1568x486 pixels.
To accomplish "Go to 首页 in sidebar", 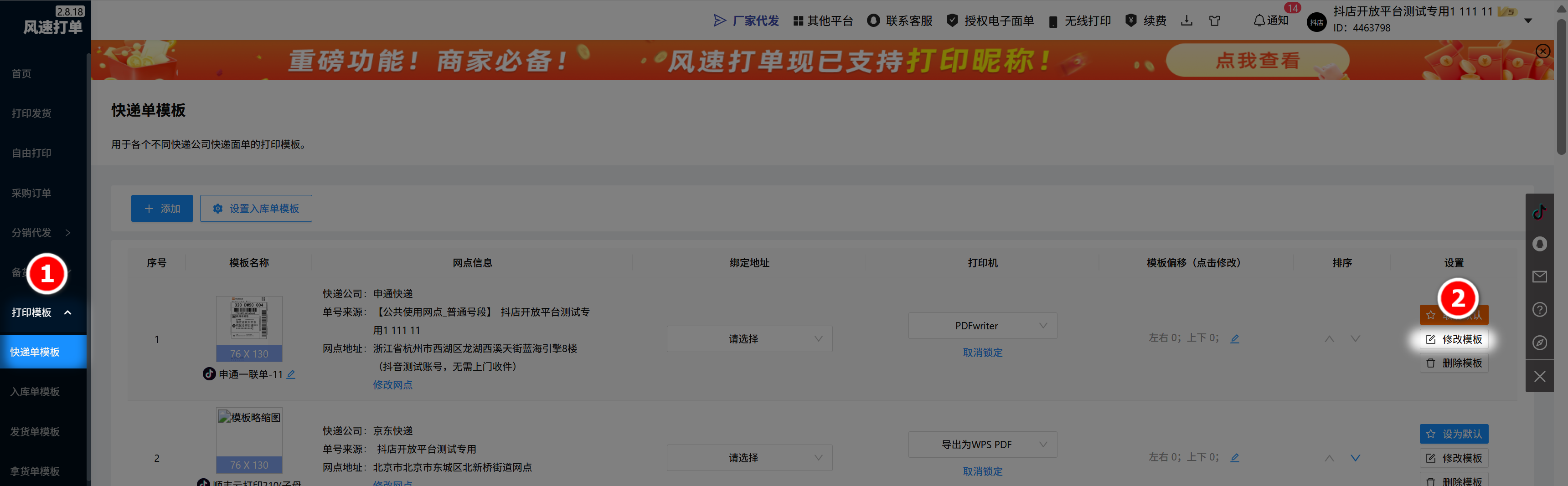I will click(22, 74).
